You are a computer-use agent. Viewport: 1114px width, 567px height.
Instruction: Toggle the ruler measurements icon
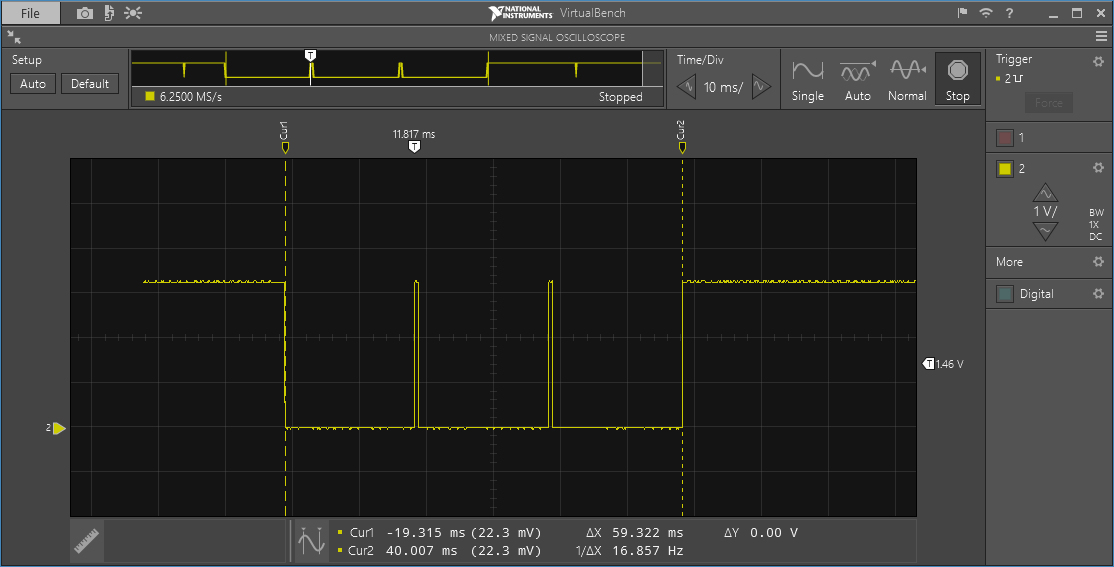click(87, 541)
